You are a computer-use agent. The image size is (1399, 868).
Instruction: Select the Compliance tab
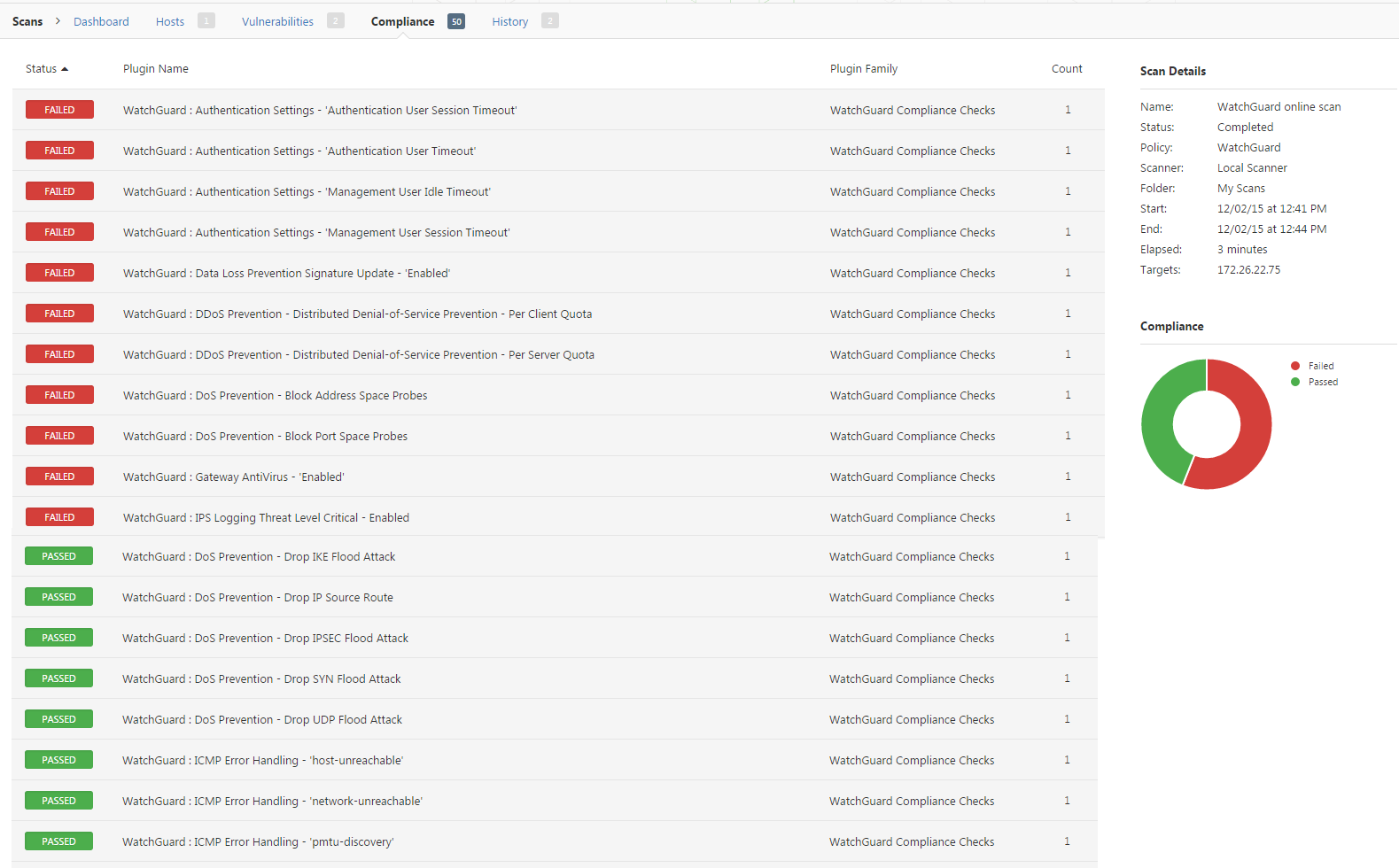tap(403, 21)
